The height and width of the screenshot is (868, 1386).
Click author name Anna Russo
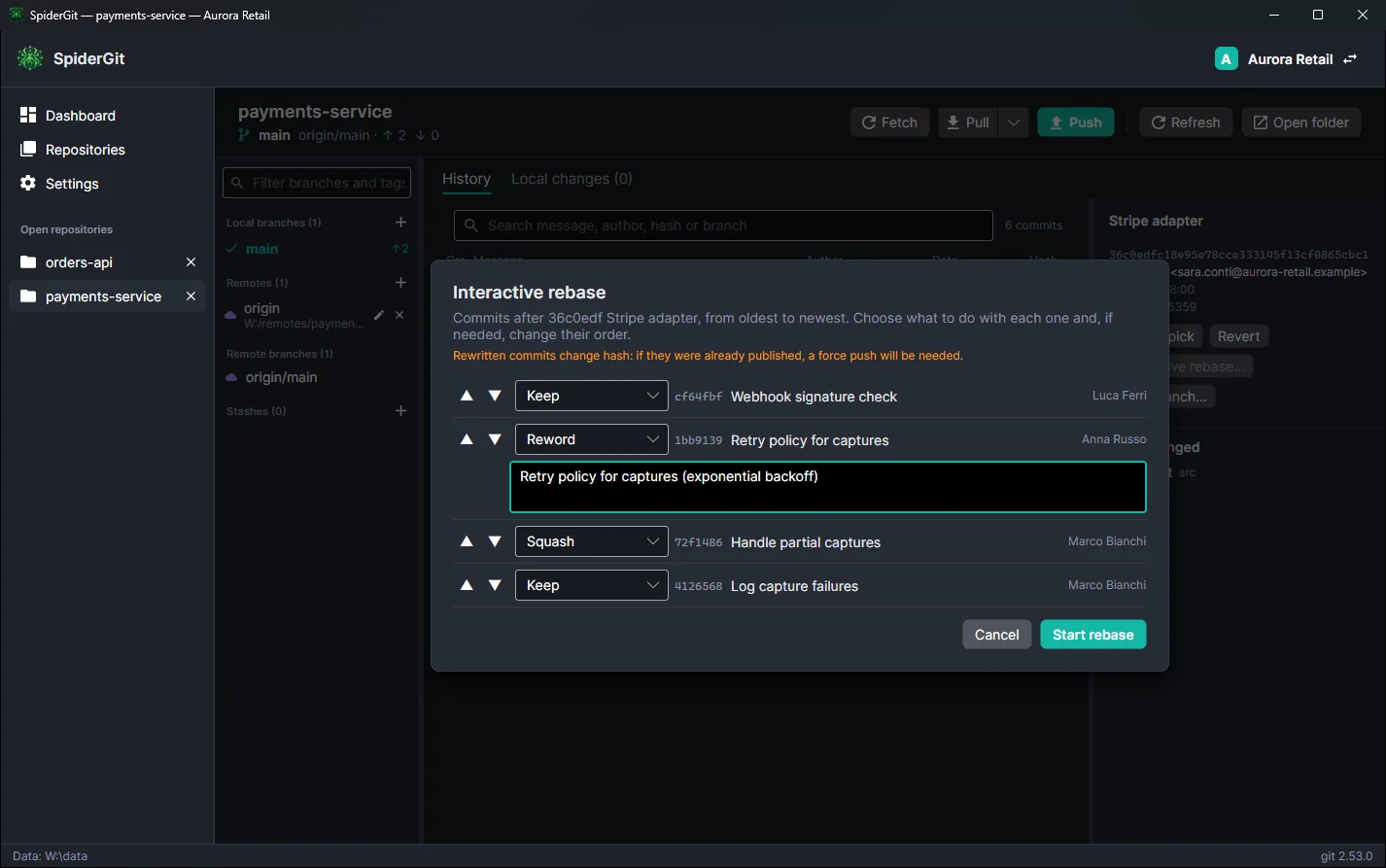pyautogui.click(x=1114, y=439)
